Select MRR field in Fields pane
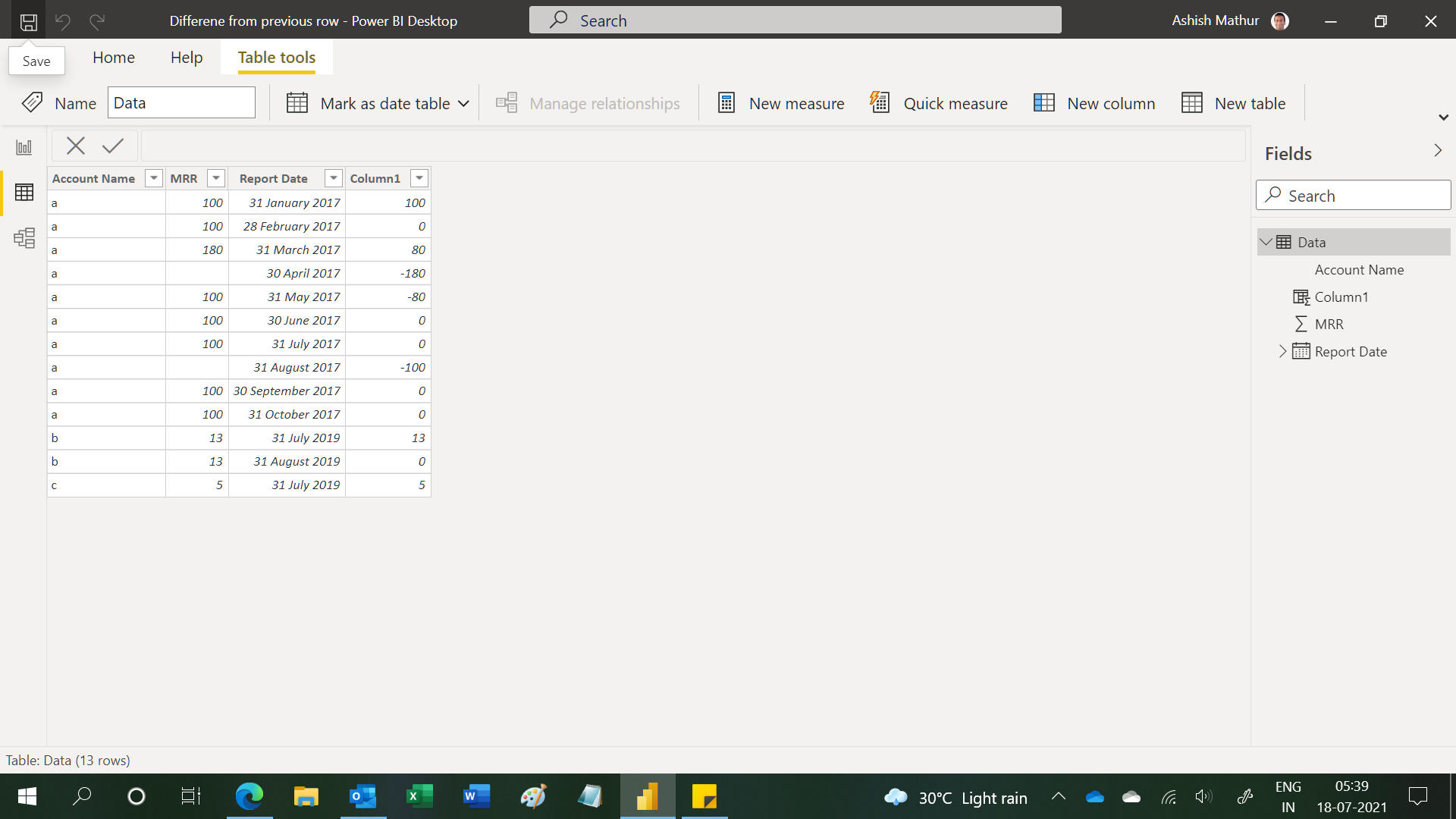The height and width of the screenshot is (819, 1456). pos(1329,325)
